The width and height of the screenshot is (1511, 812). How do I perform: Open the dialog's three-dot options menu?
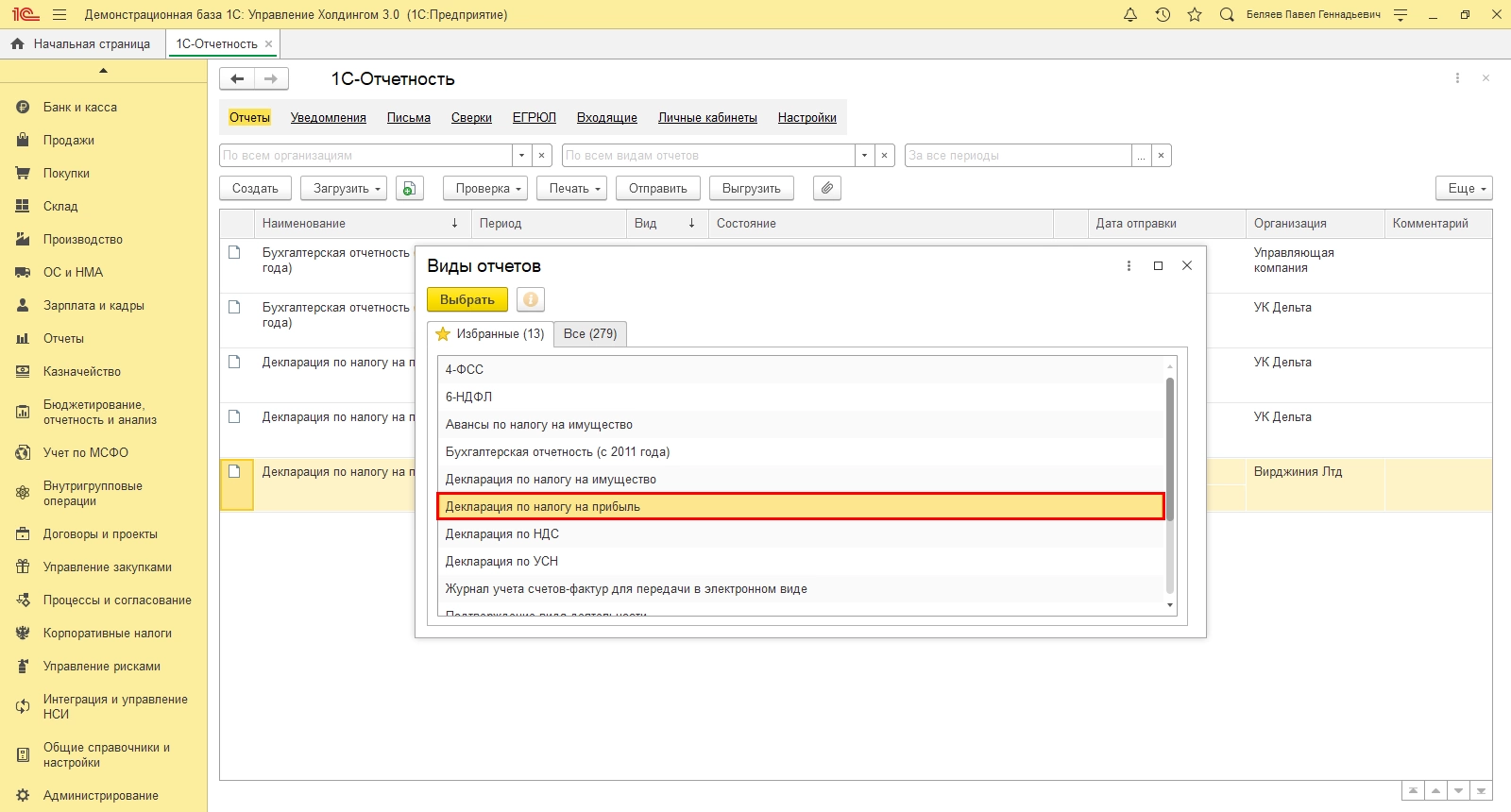pyautogui.click(x=1129, y=266)
